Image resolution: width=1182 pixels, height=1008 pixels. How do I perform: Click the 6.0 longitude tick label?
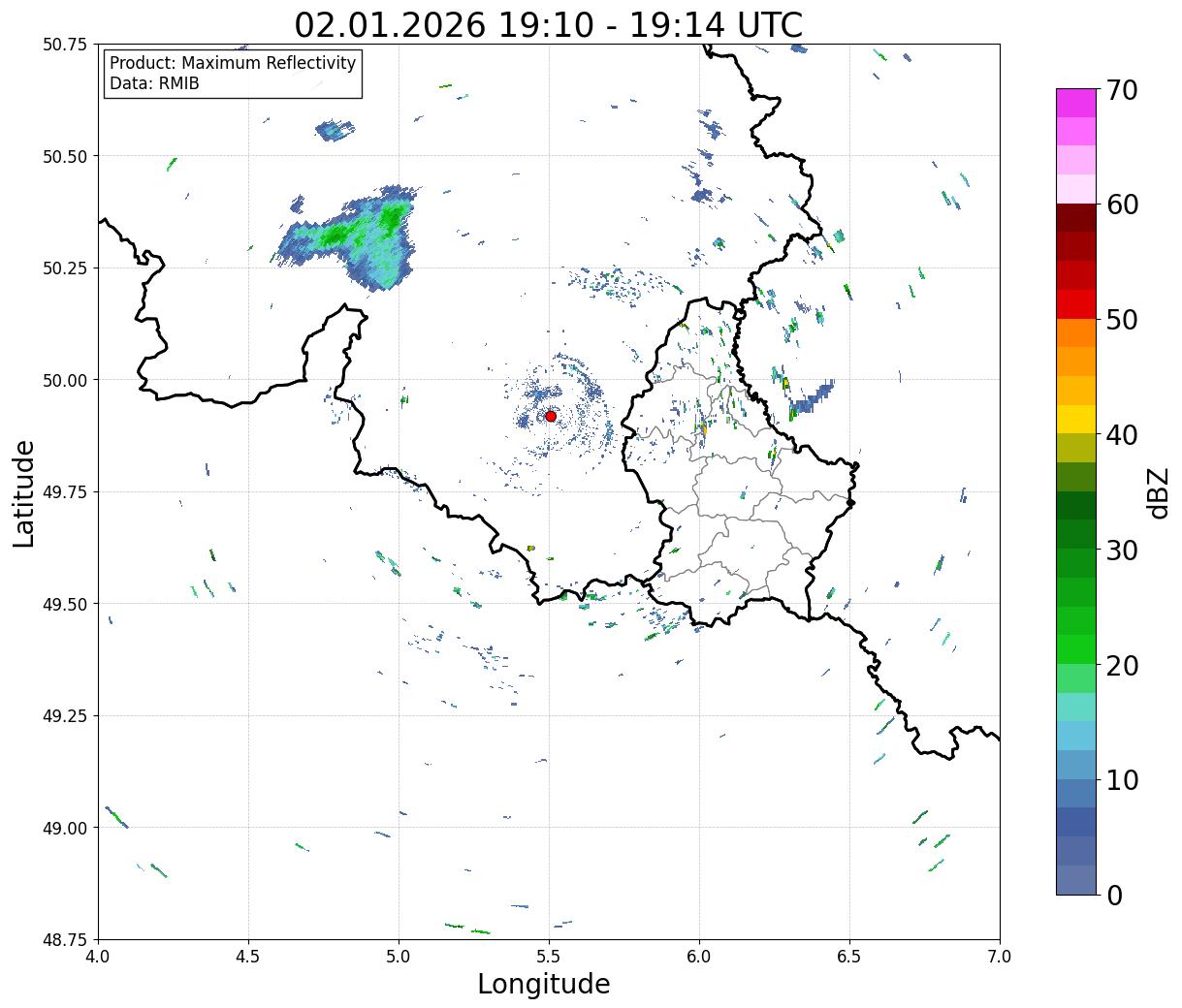699,957
